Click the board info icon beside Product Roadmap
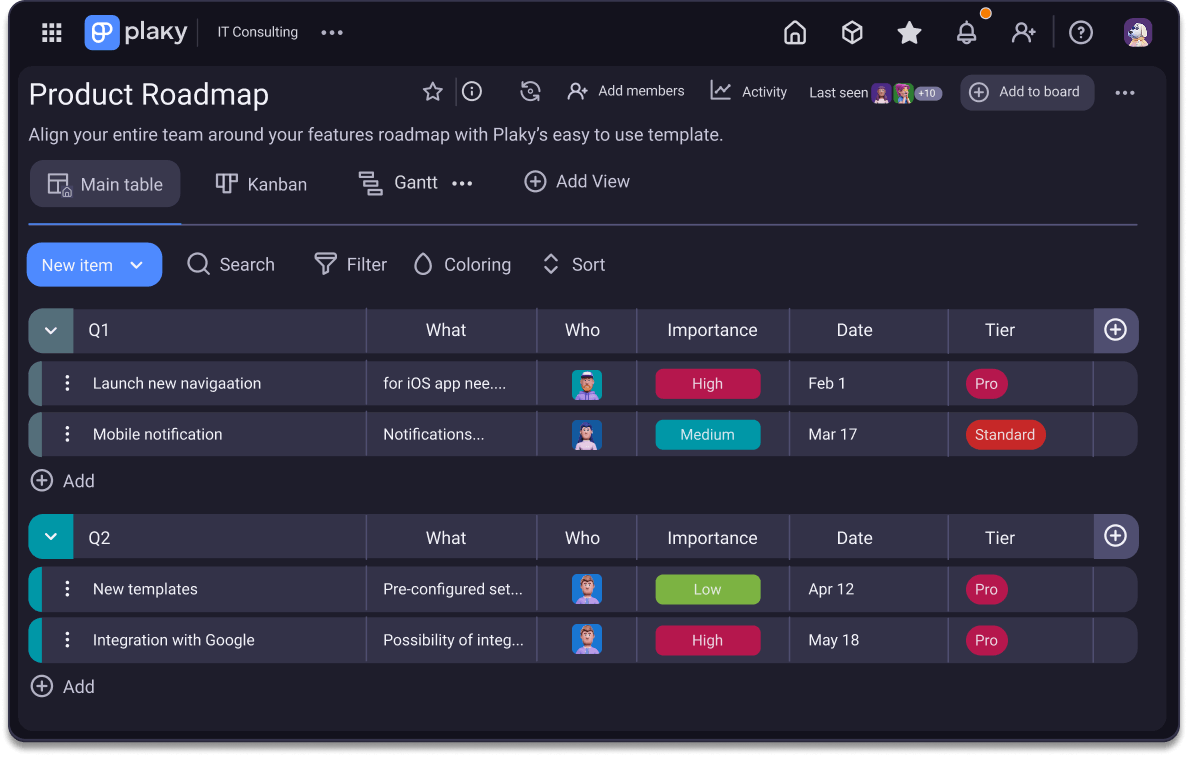This screenshot has height=757, width=1187. (471, 91)
